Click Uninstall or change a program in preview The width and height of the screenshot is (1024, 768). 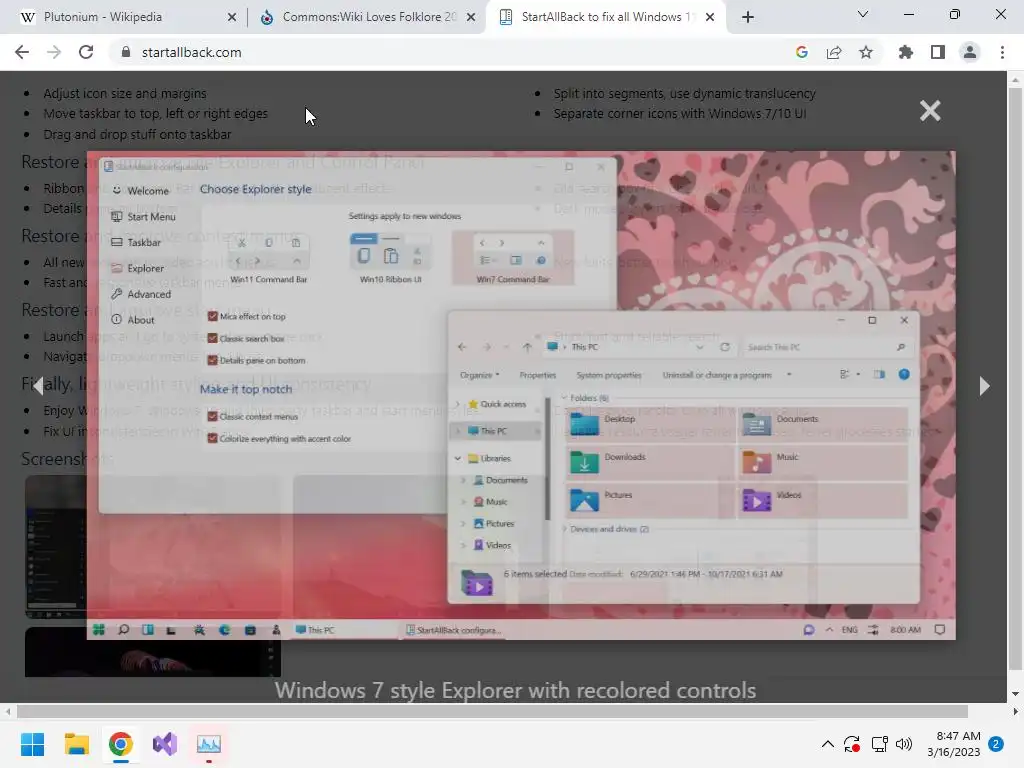[717, 375]
